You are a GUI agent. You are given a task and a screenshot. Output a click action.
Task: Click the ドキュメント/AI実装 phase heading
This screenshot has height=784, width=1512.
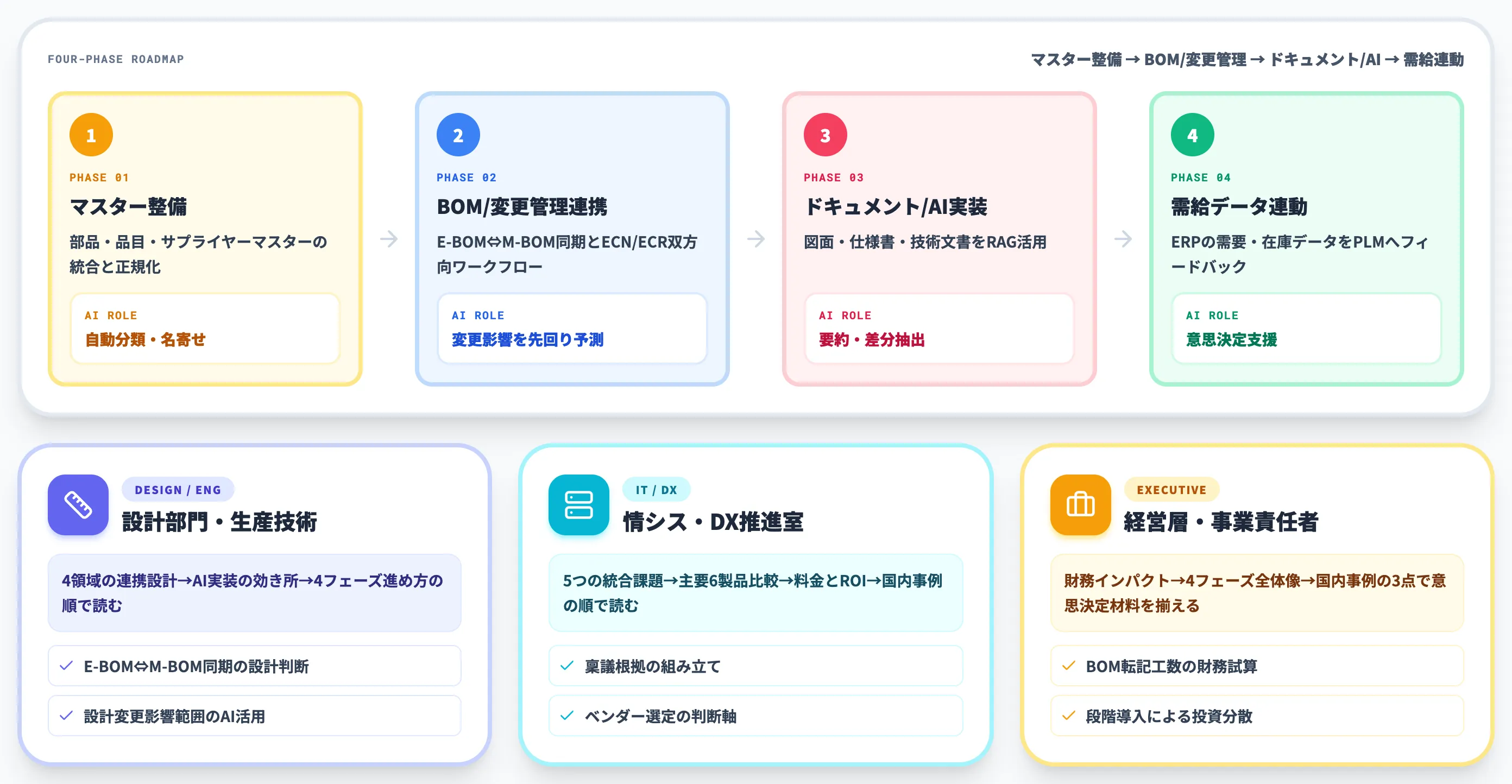coord(896,206)
